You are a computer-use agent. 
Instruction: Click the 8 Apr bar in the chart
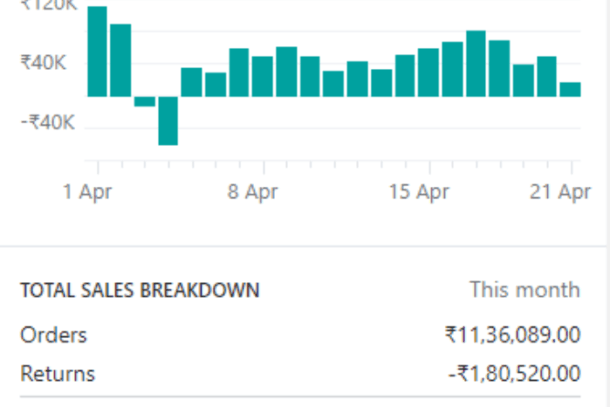263,76
